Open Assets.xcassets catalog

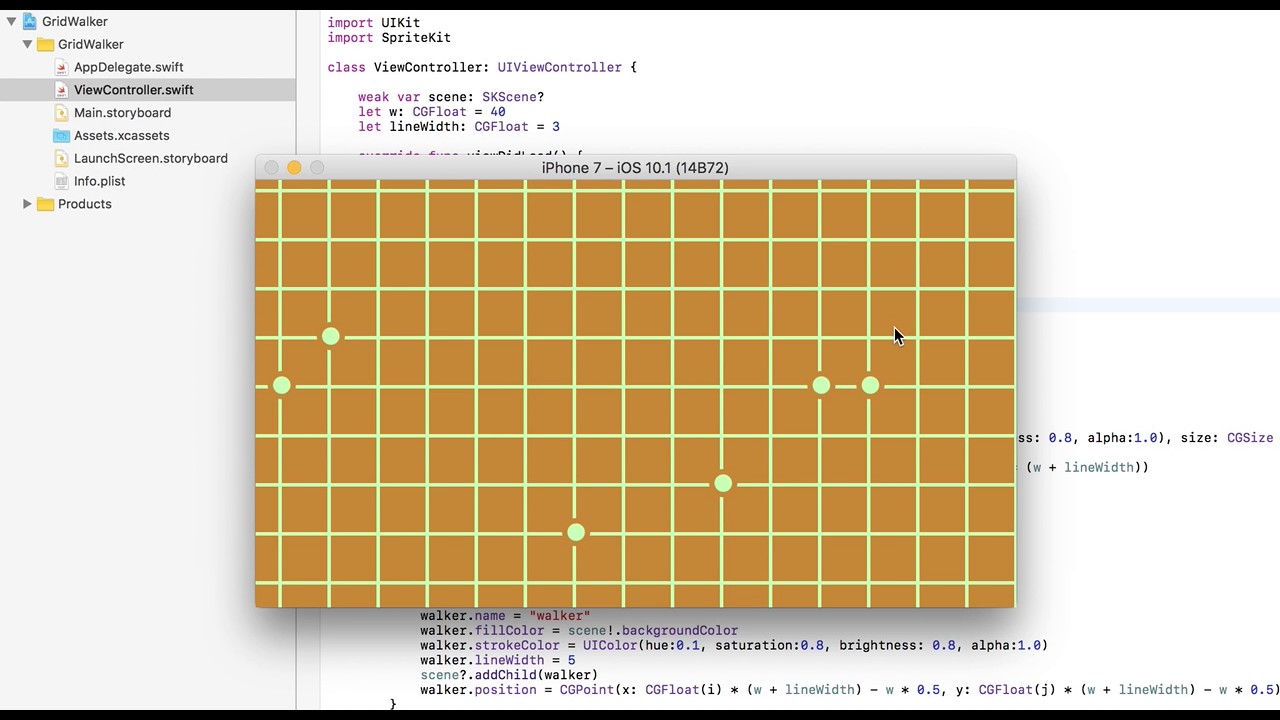coord(121,136)
